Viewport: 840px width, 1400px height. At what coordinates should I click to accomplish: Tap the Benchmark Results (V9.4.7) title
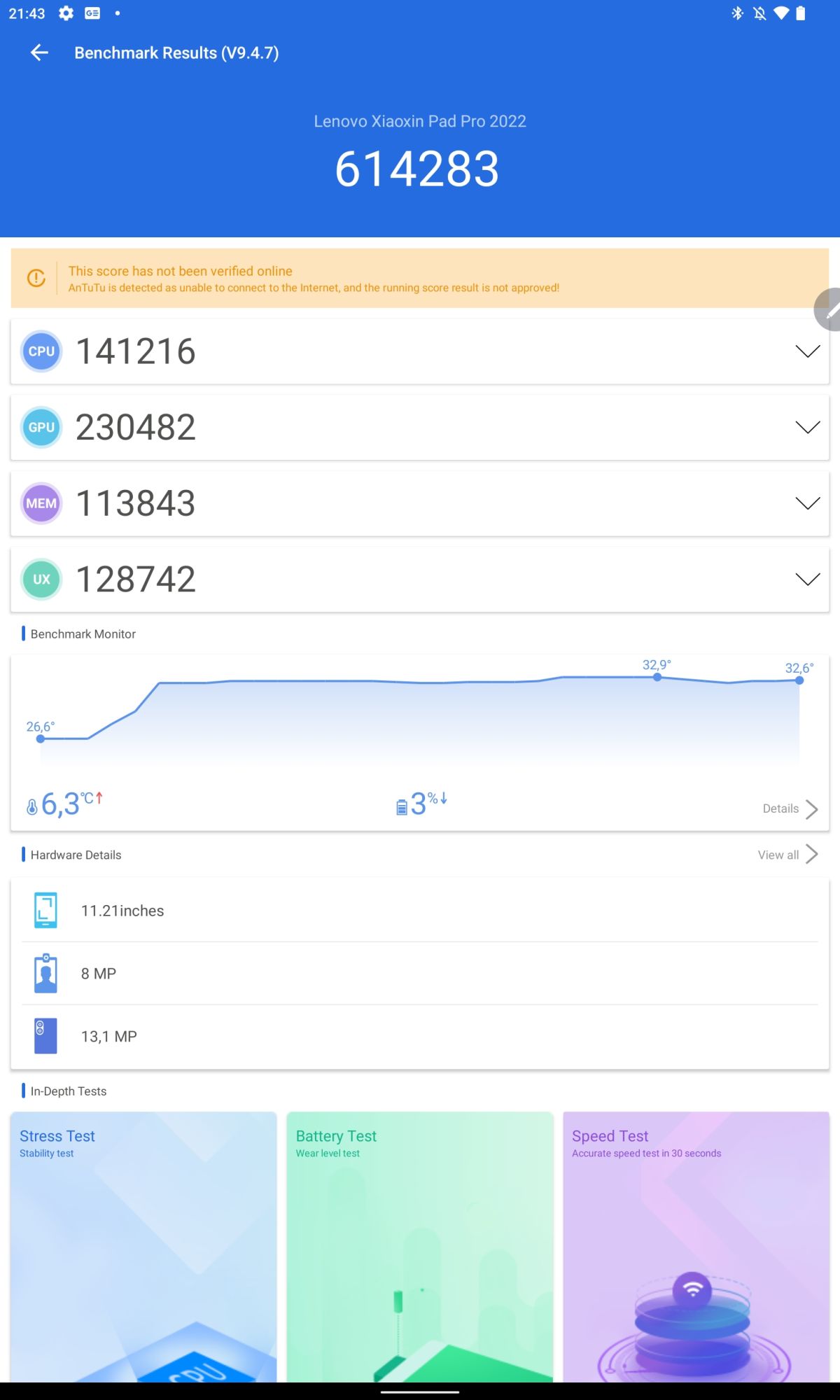point(176,53)
